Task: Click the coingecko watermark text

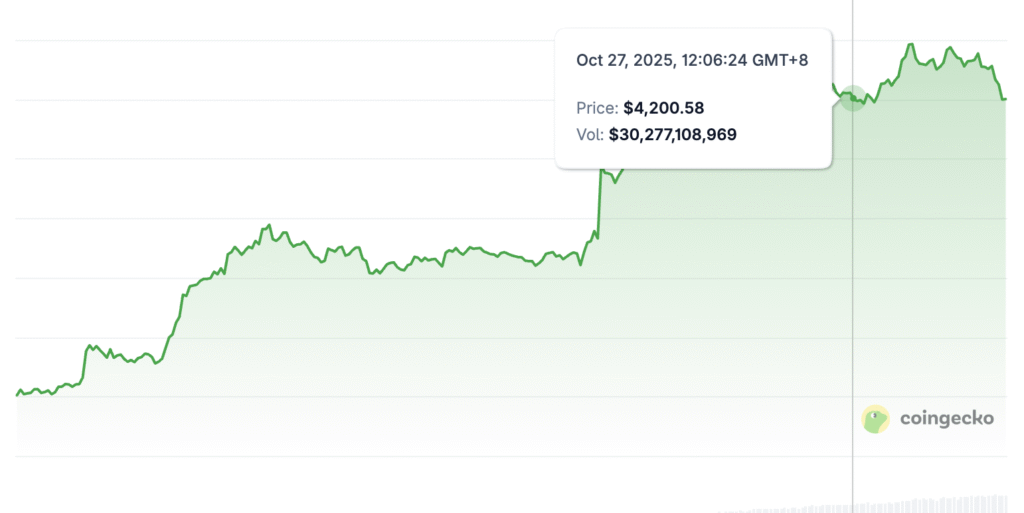Action: pyautogui.click(x=947, y=418)
